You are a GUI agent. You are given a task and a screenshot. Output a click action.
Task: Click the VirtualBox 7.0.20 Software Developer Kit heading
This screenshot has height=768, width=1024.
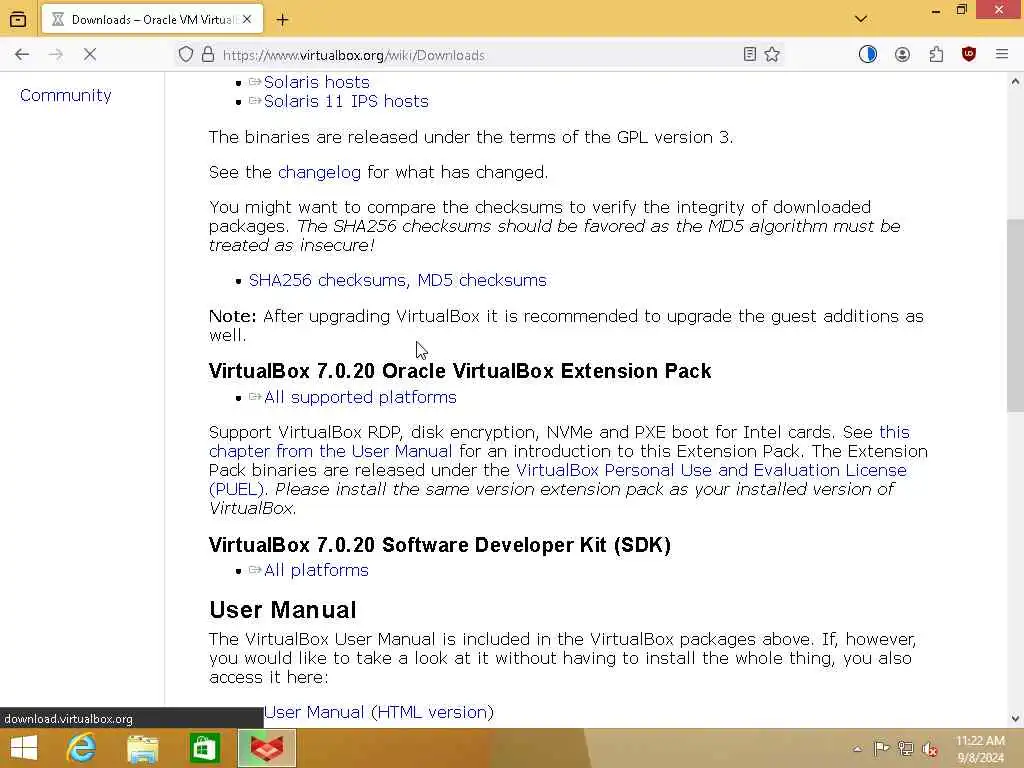440,545
